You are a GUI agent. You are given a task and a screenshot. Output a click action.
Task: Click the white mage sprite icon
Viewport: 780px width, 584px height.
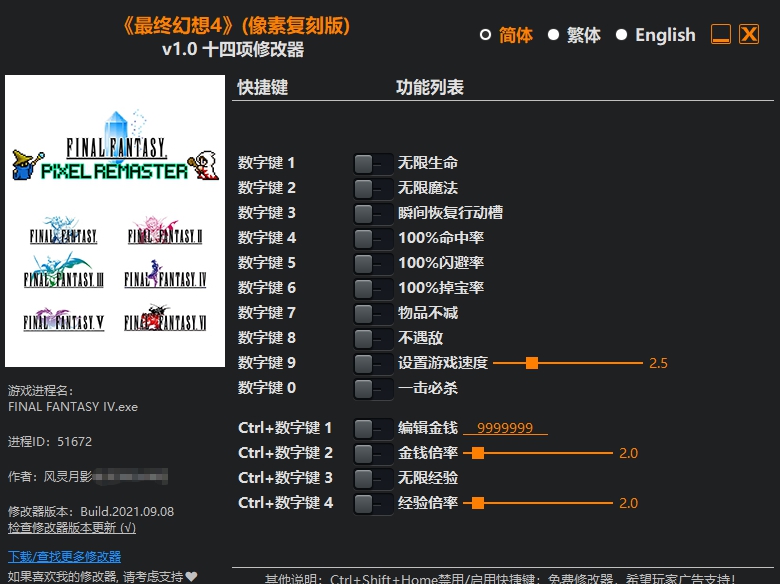click(203, 165)
